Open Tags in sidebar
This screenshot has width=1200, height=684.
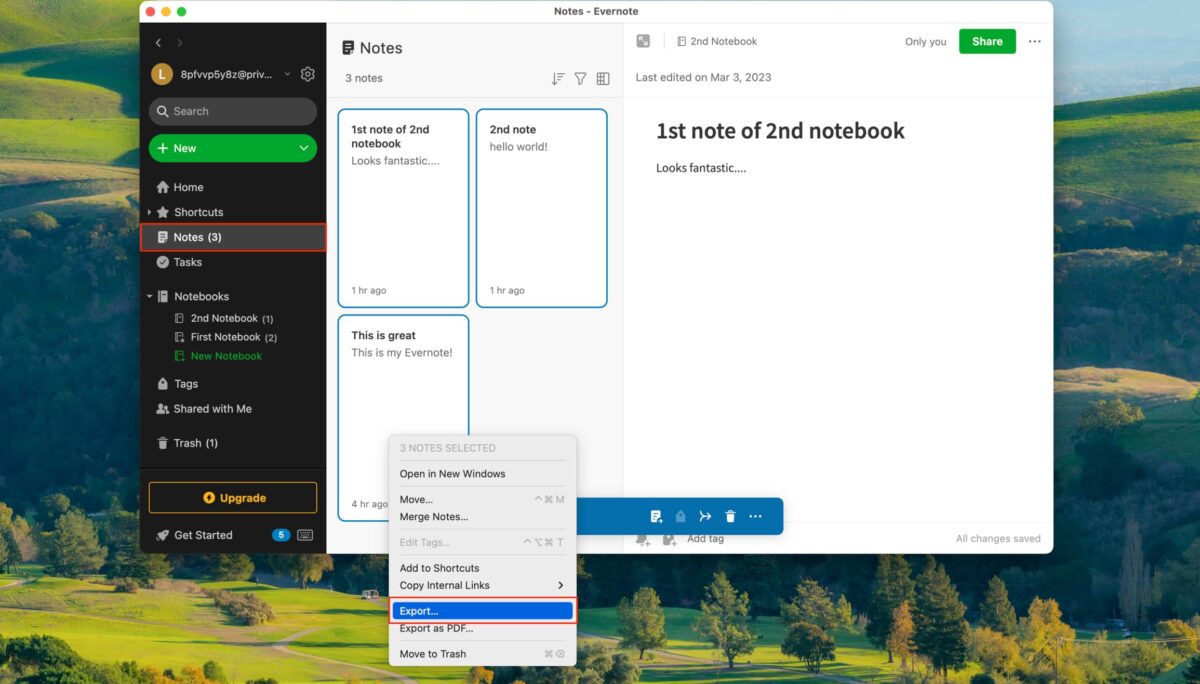[x=178, y=384]
